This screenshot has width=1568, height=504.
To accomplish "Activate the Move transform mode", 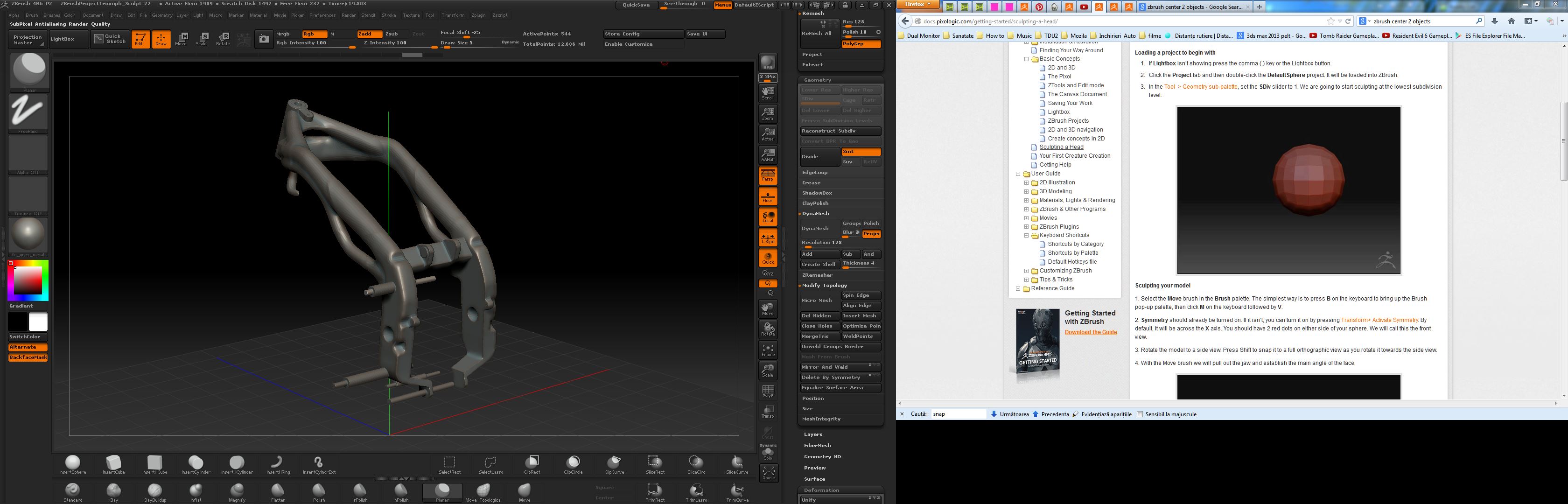I will point(182,39).
